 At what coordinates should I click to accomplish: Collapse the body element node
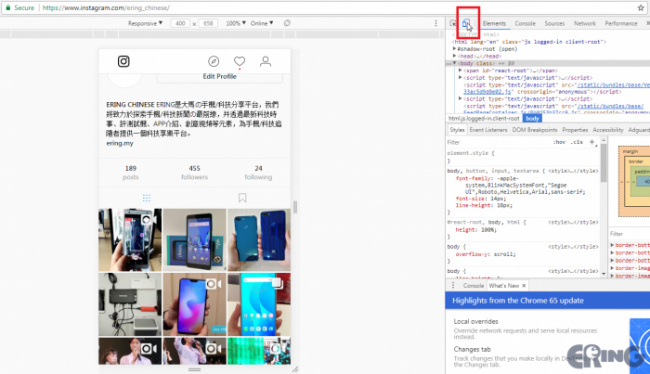click(454, 63)
